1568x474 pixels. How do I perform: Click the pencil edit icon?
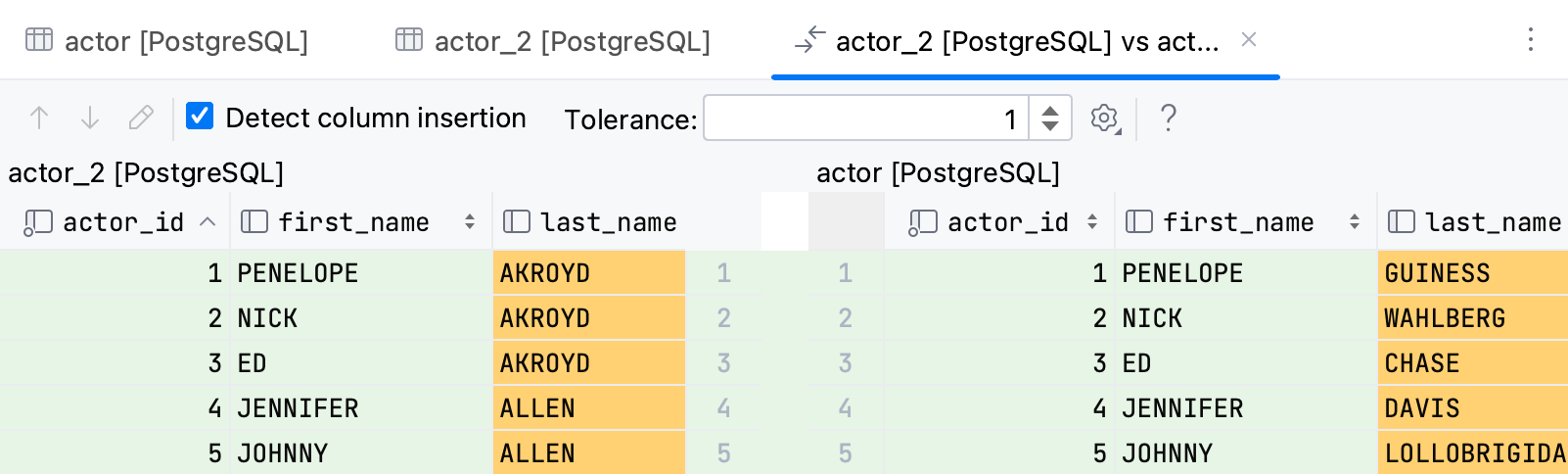pos(141,118)
